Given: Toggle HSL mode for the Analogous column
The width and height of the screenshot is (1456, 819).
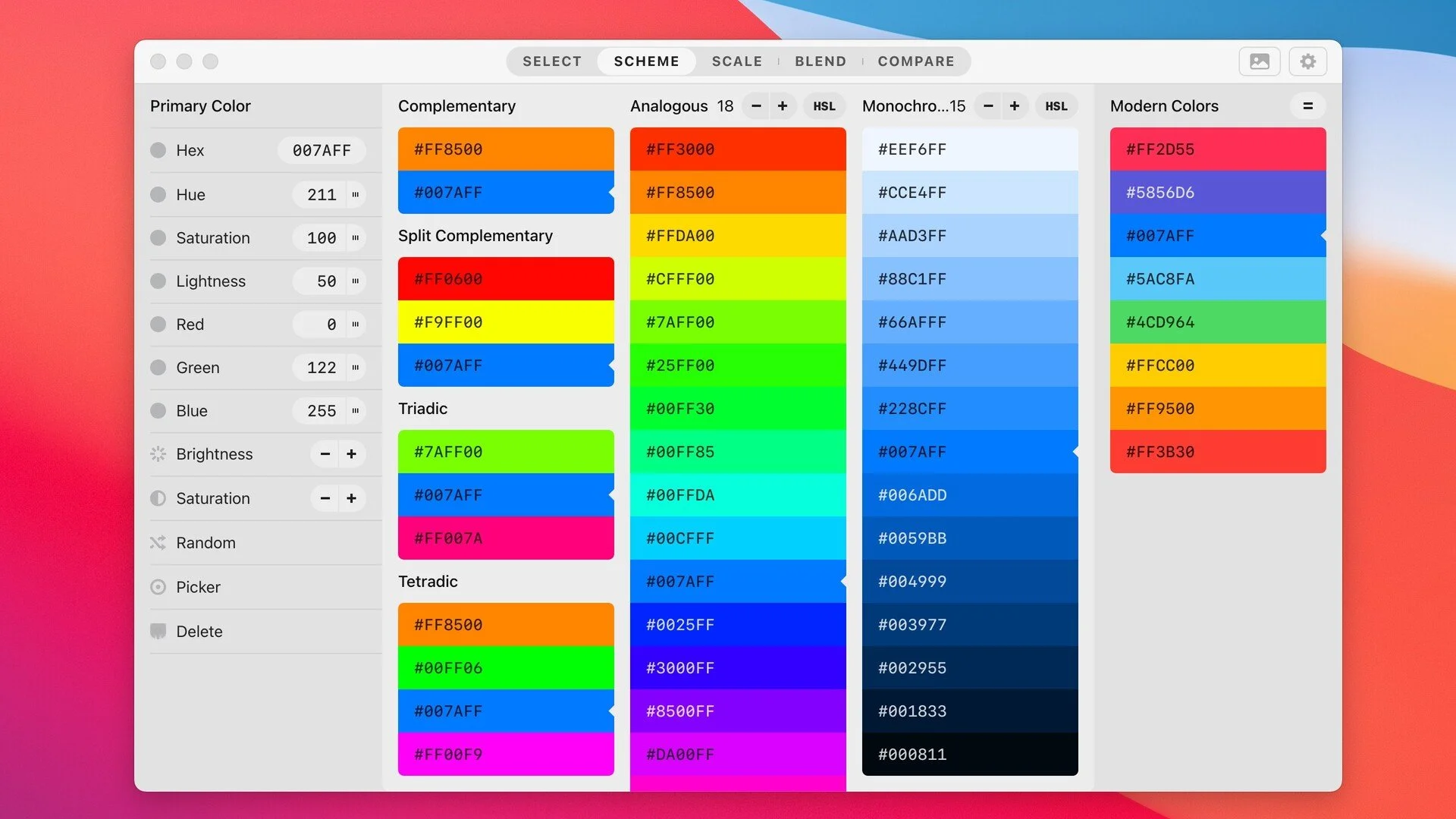Looking at the screenshot, I should (824, 105).
